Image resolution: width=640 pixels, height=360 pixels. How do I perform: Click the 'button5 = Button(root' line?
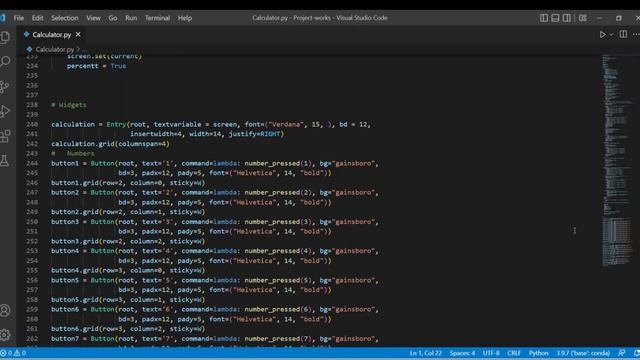tap(215, 280)
